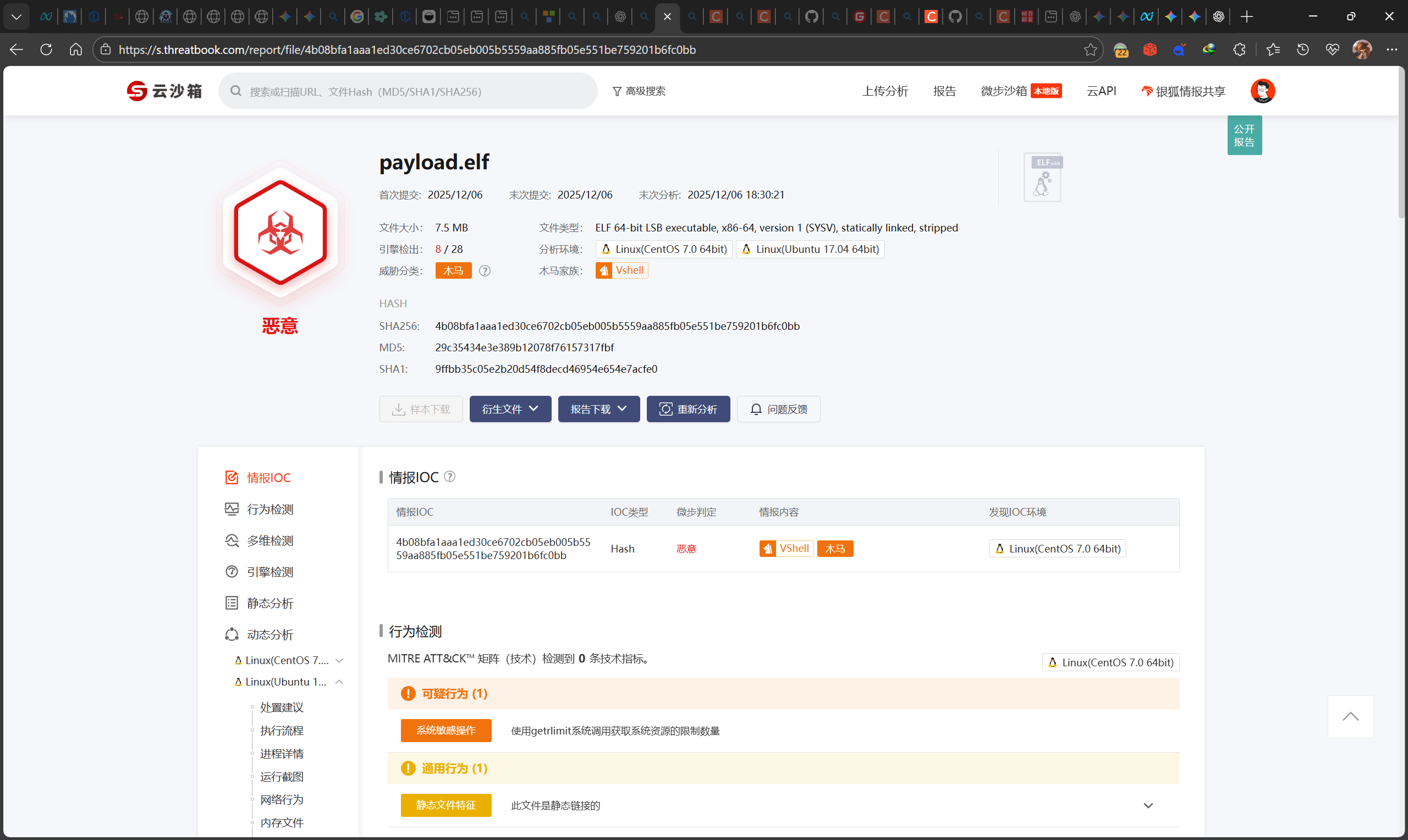Image resolution: width=1408 pixels, height=840 pixels.
Task: Click the ELF file type thumbnail icon
Action: 1042,177
